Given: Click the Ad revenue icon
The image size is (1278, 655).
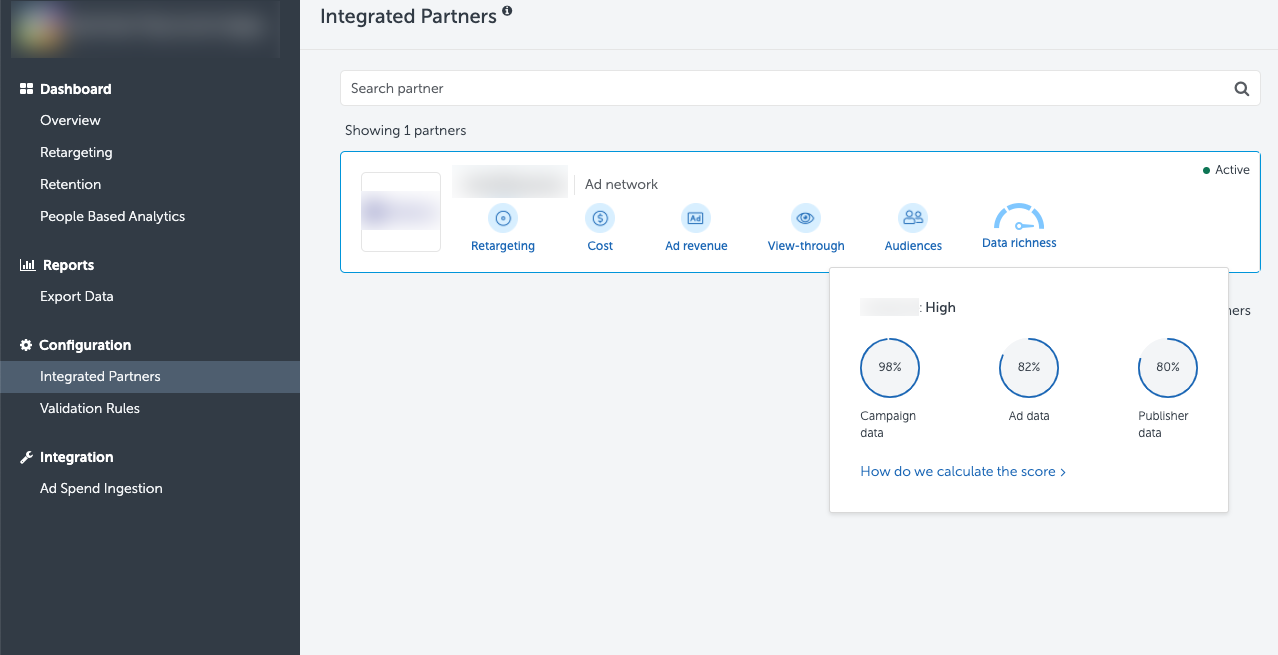Looking at the screenshot, I should coord(696,218).
